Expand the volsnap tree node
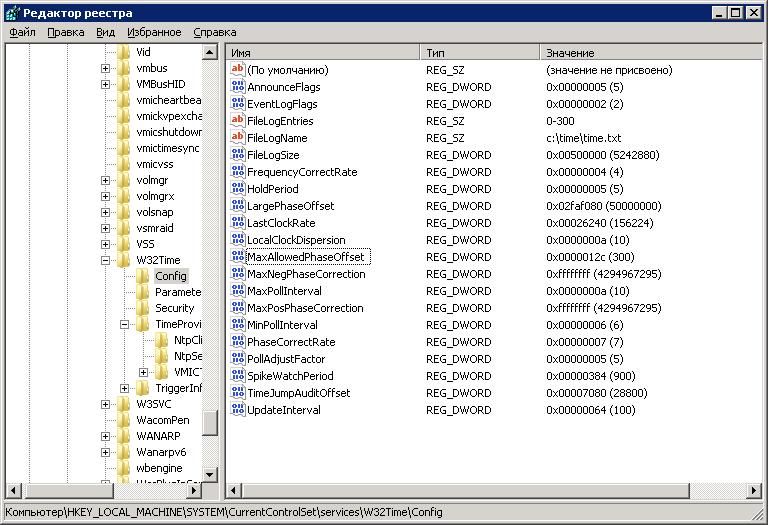This screenshot has height=525, width=768. (x=105, y=212)
